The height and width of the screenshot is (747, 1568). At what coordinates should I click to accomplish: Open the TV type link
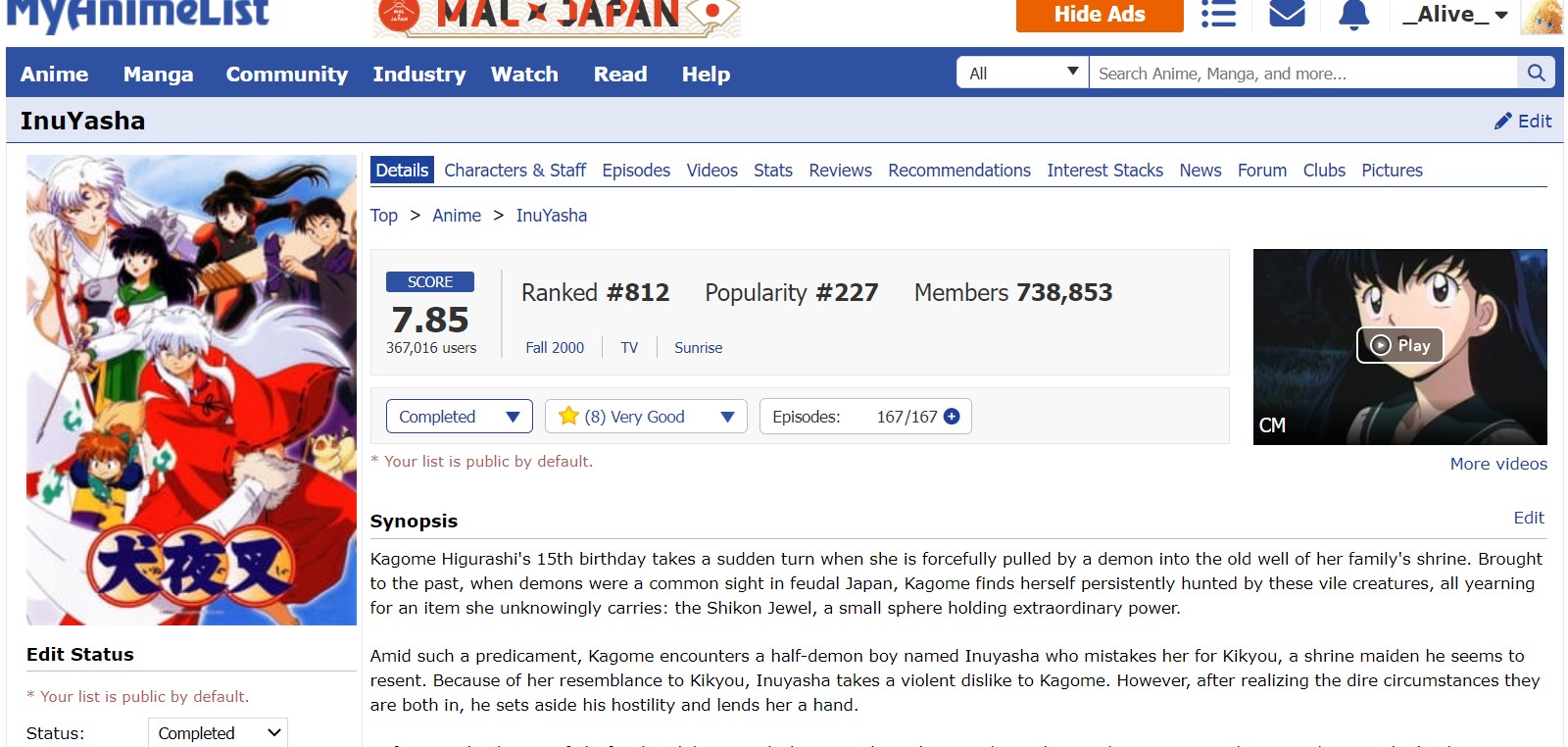[x=629, y=348]
